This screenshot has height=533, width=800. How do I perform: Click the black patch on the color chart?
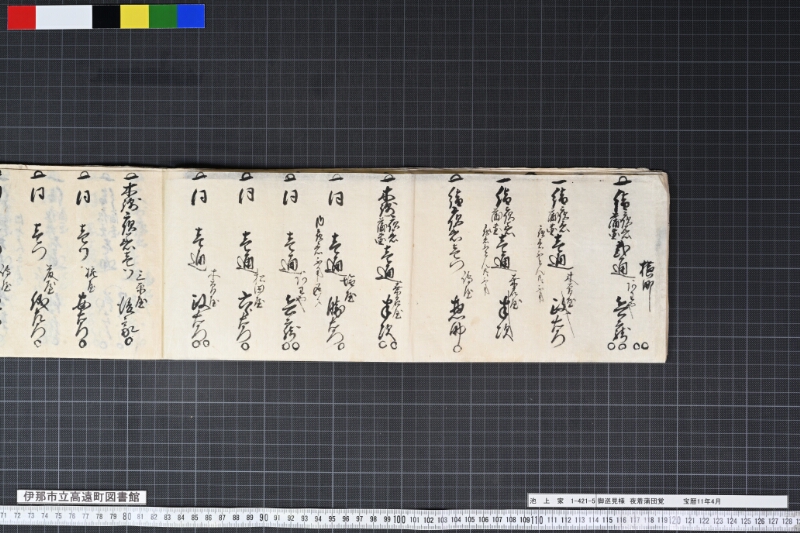tap(106, 17)
